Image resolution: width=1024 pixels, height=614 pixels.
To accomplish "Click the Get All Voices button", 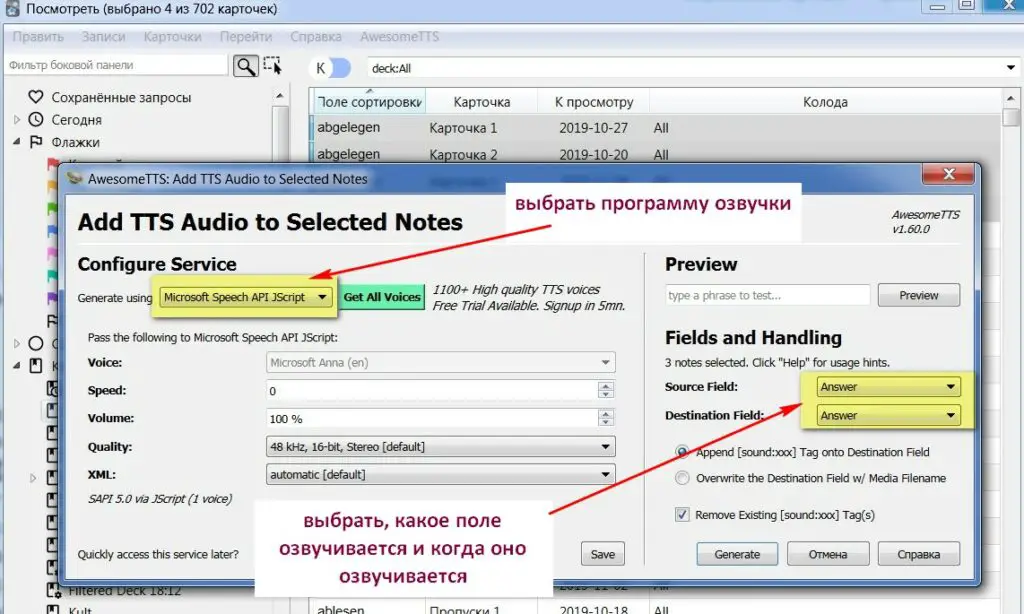I will [382, 297].
